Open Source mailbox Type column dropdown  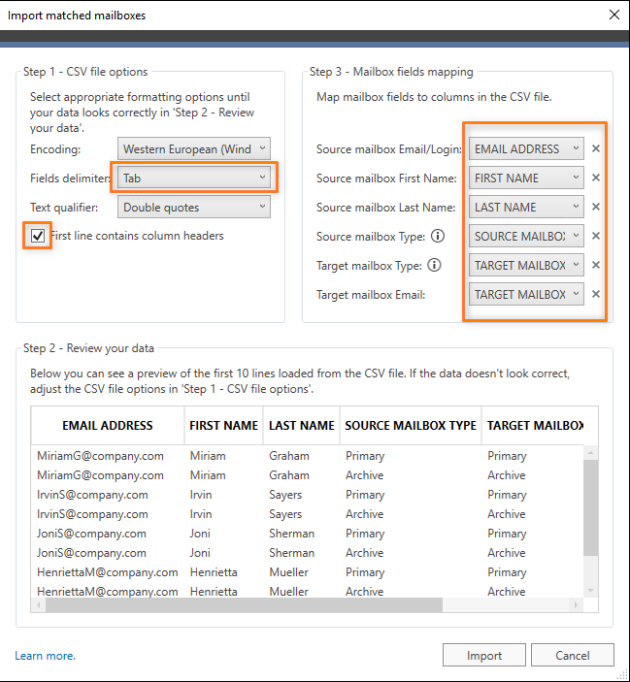[526, 236]
